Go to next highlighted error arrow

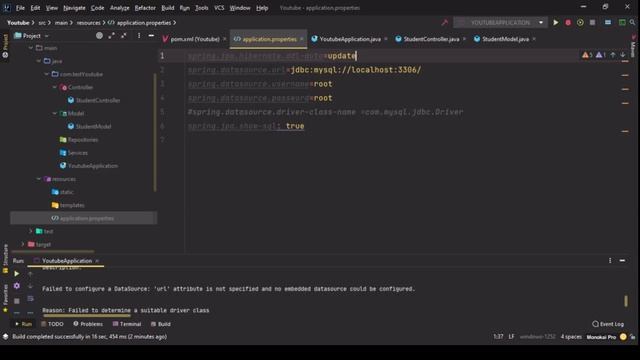[623, 55]
